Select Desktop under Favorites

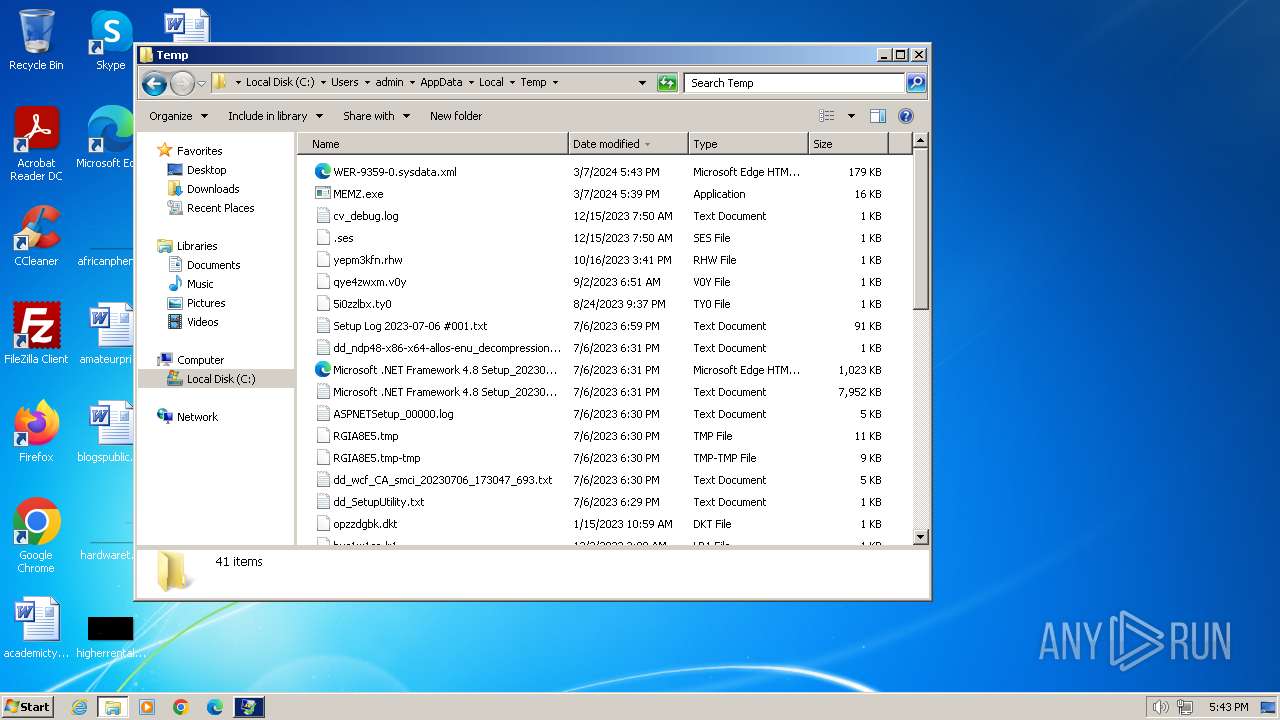point(206,170)
